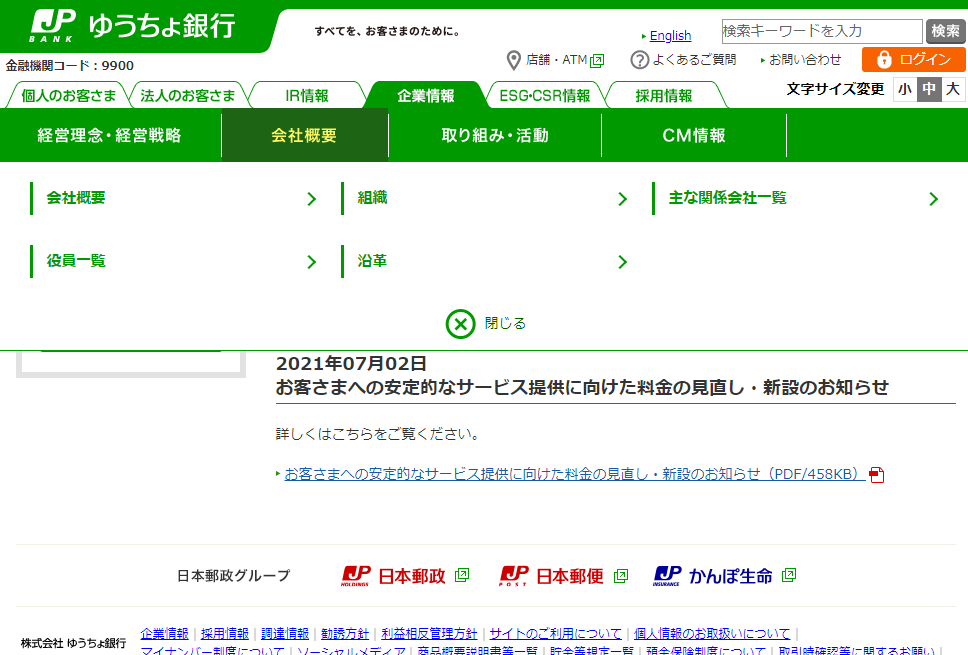Expand the CM情報 mega menu
Screen dimensions: 968x655
(694, 136)
